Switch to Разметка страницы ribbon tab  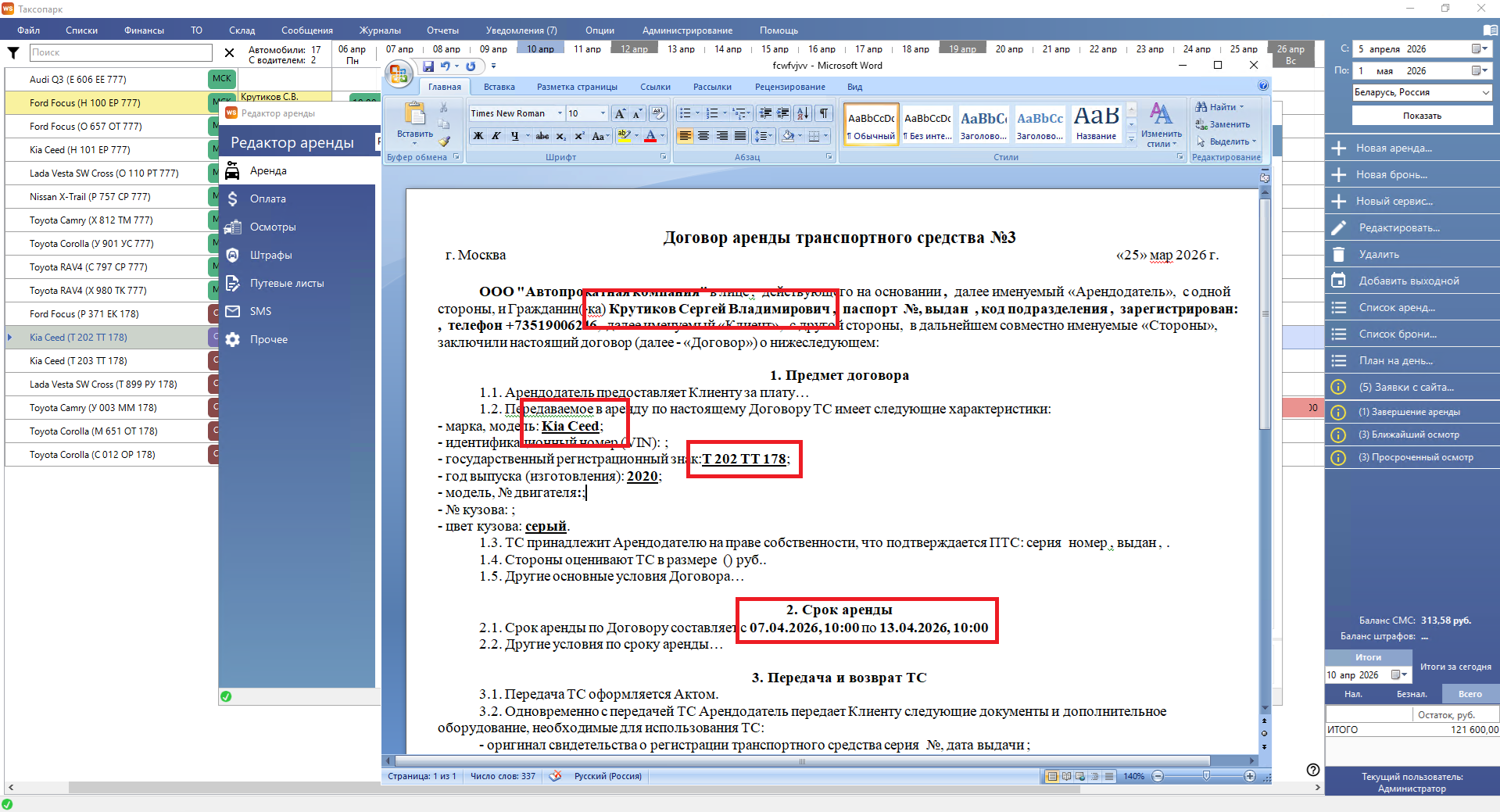tap(577, 87)
